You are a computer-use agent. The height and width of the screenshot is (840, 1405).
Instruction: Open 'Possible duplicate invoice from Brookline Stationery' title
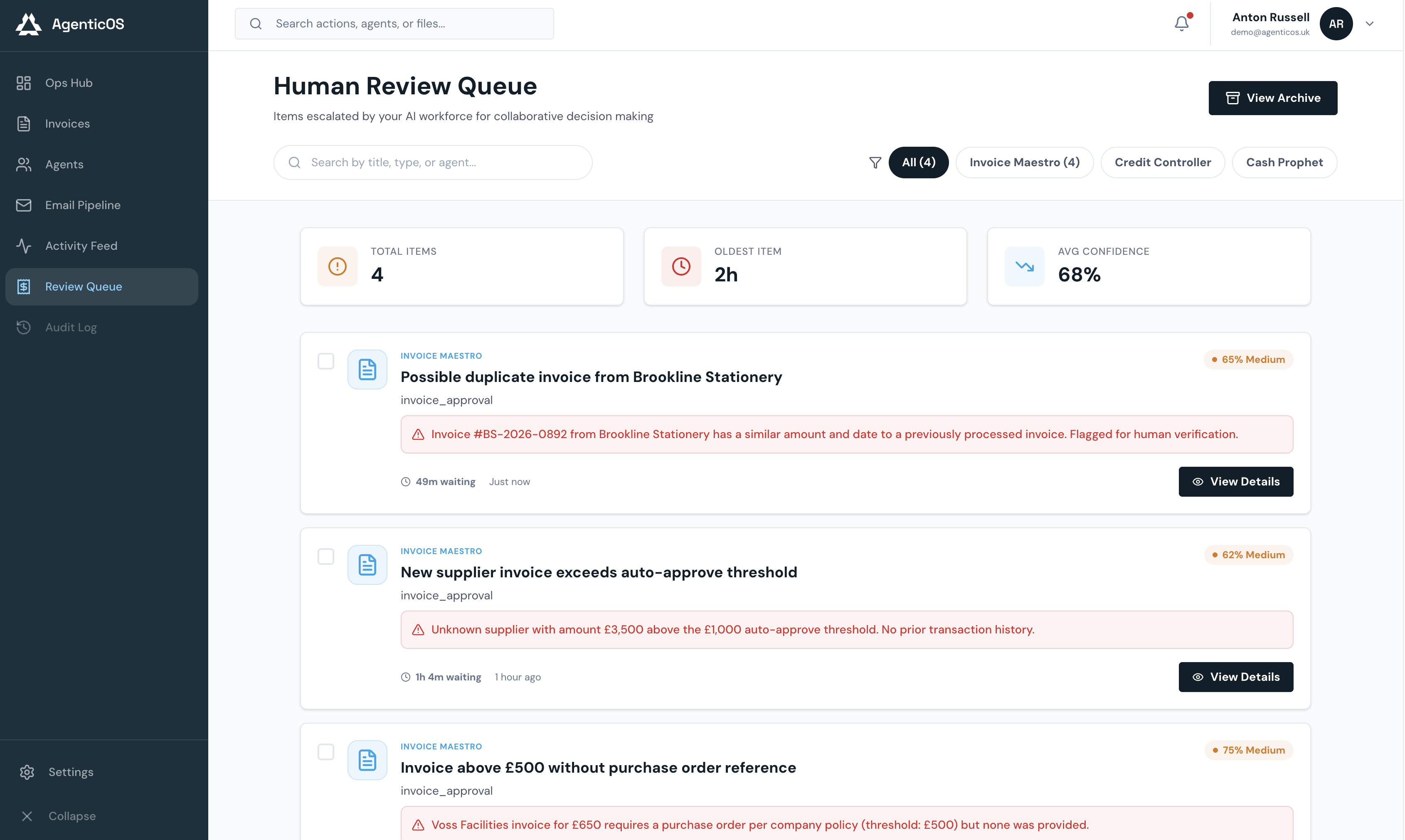(x=591, y=377)
